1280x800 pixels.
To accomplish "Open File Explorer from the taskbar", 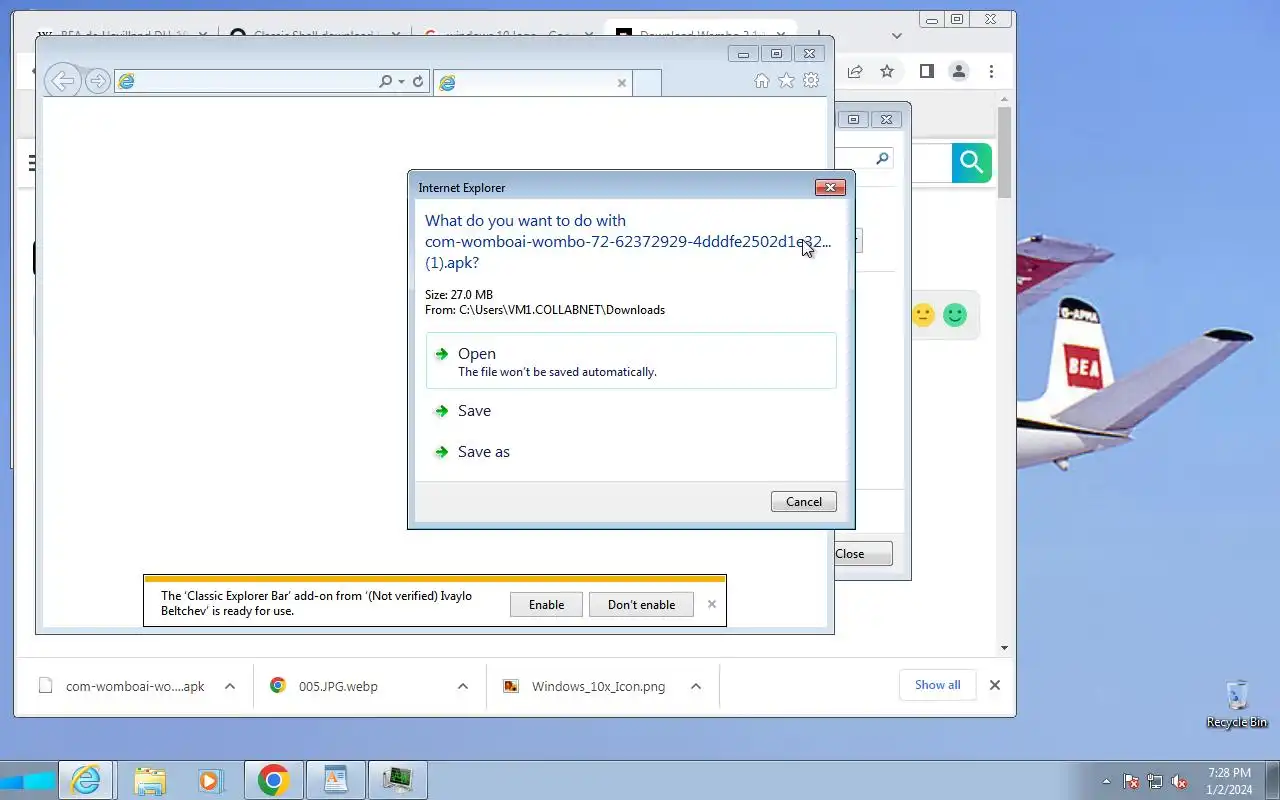I will click(x=149, y=780).
